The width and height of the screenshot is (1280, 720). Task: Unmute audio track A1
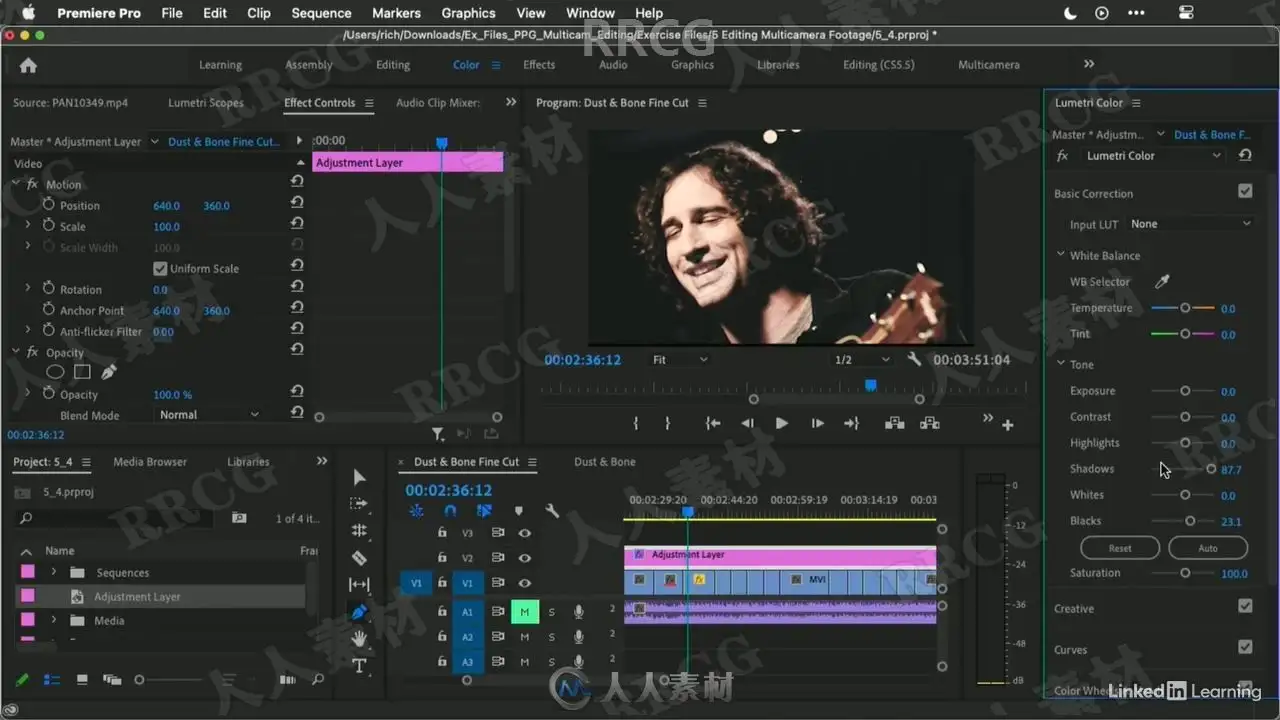[x=524, y=612]
